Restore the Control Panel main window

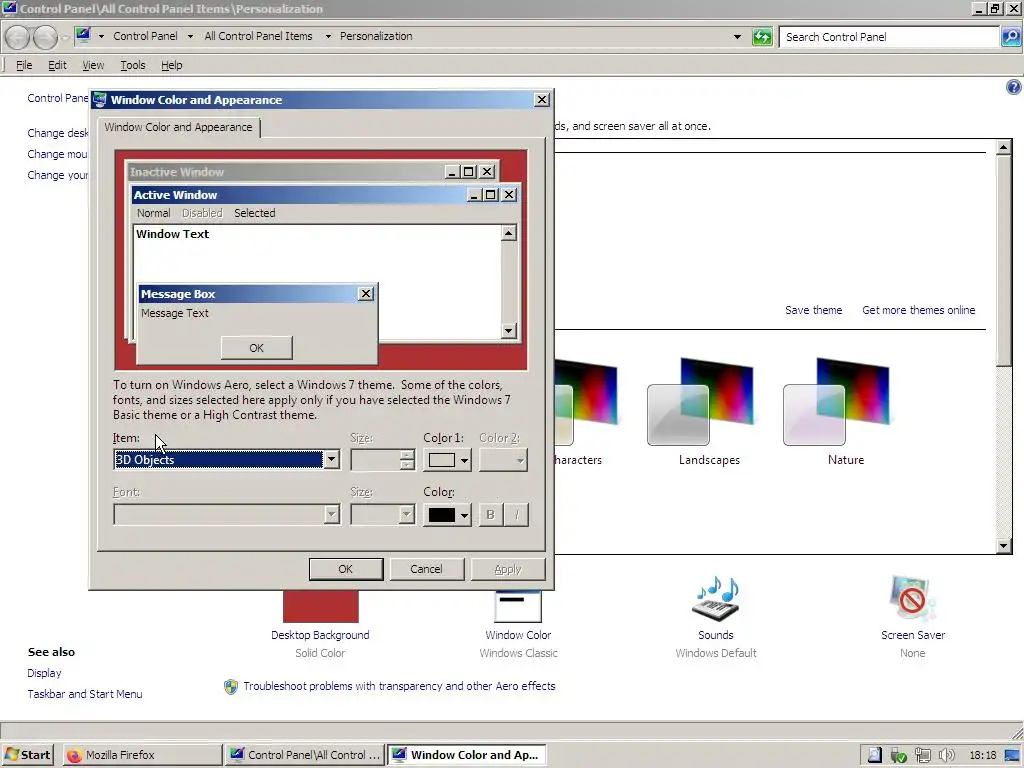click(x=995, y=8)
